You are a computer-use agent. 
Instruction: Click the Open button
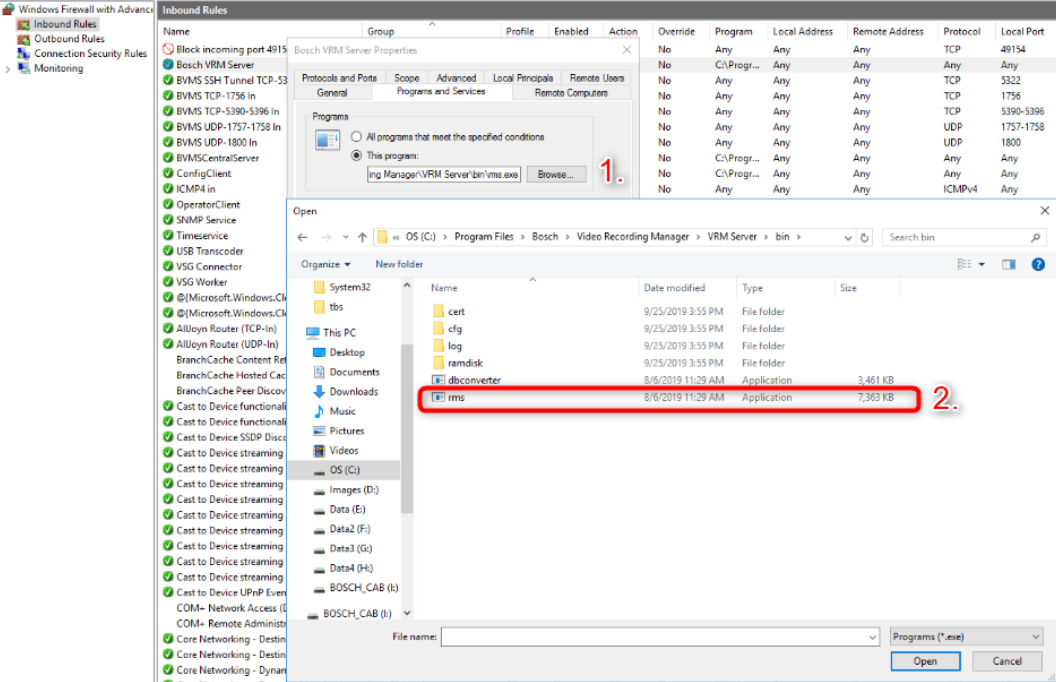925,661
